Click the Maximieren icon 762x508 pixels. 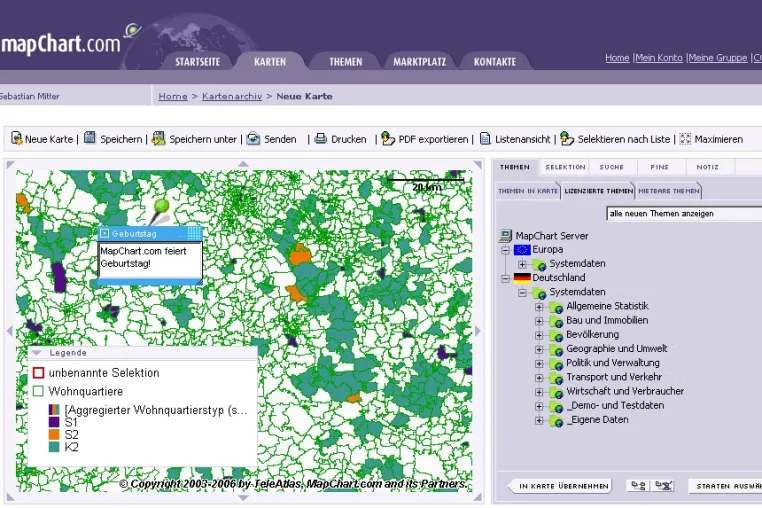pyautogui.click(x=685, y=139)
